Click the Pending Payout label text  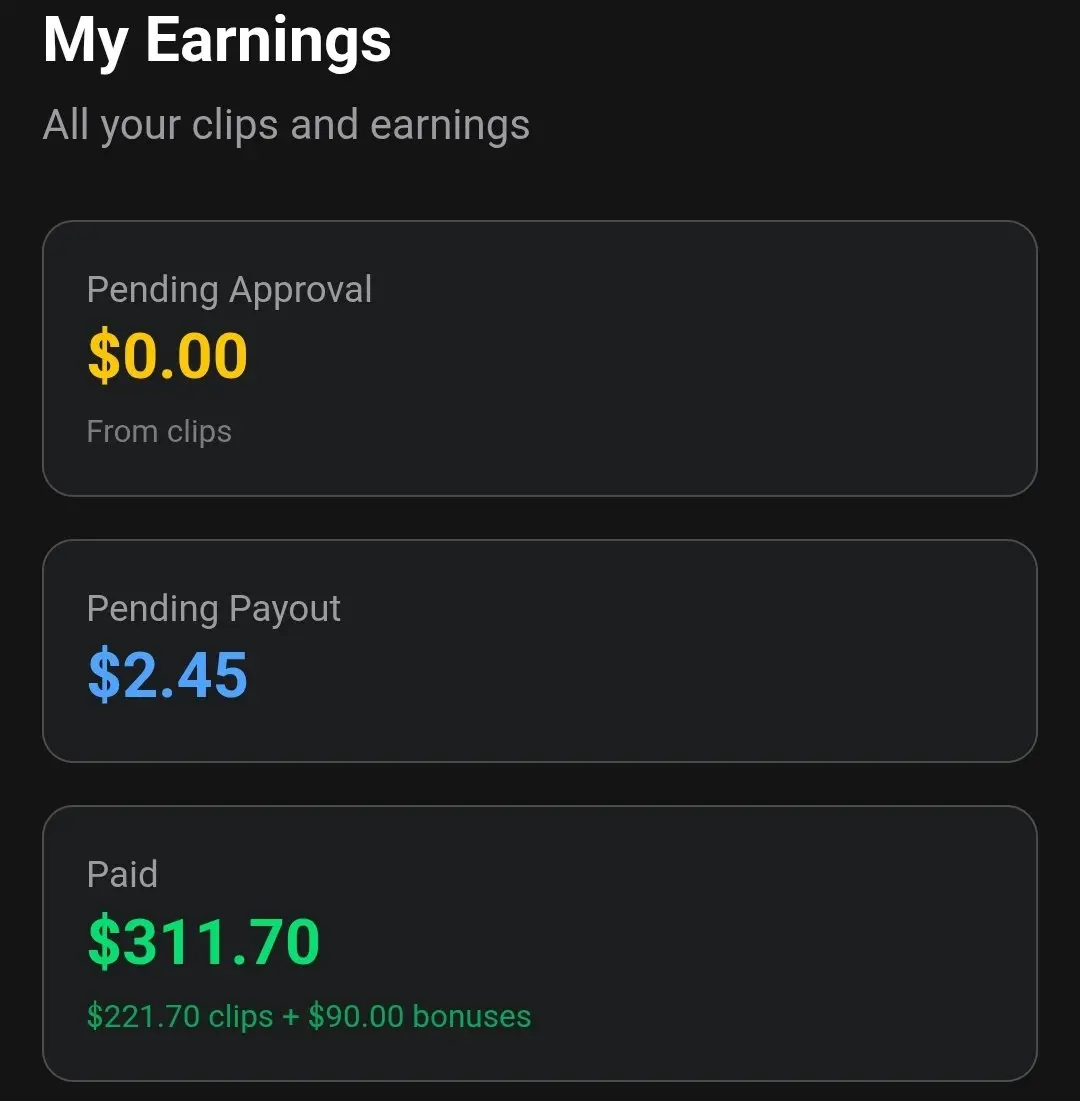pos(213,609)
